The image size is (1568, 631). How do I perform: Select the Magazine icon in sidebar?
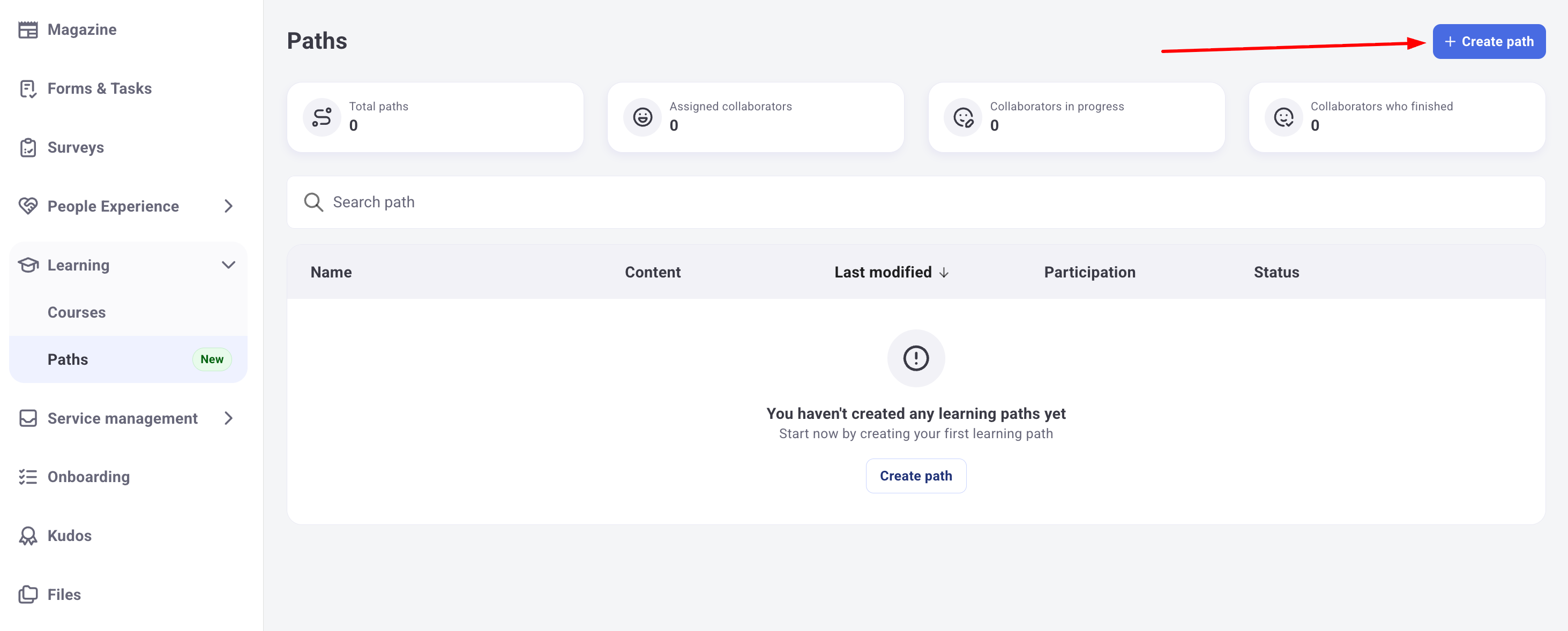tap(28, 28)
